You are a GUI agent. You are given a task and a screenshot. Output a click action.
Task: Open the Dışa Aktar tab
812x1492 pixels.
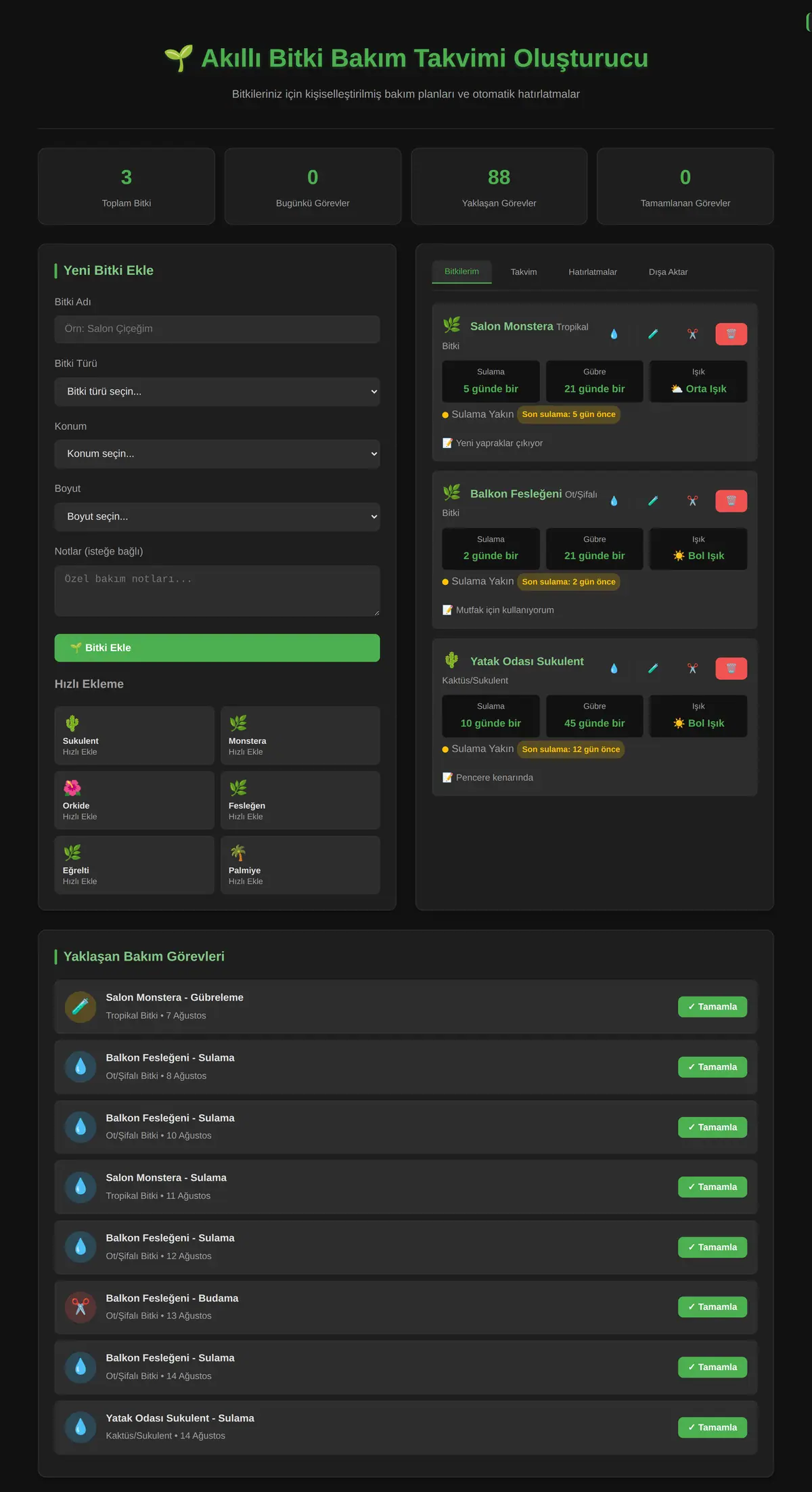668,272
